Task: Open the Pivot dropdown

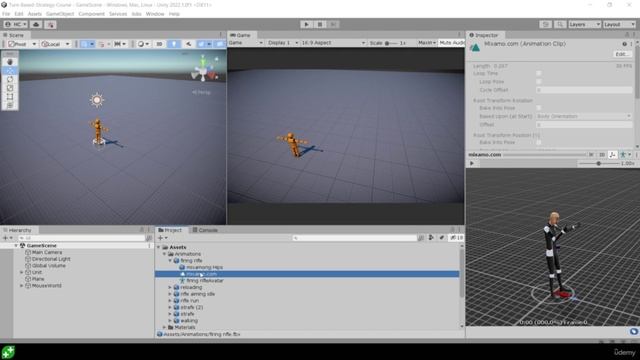Action: coord(22,44)
